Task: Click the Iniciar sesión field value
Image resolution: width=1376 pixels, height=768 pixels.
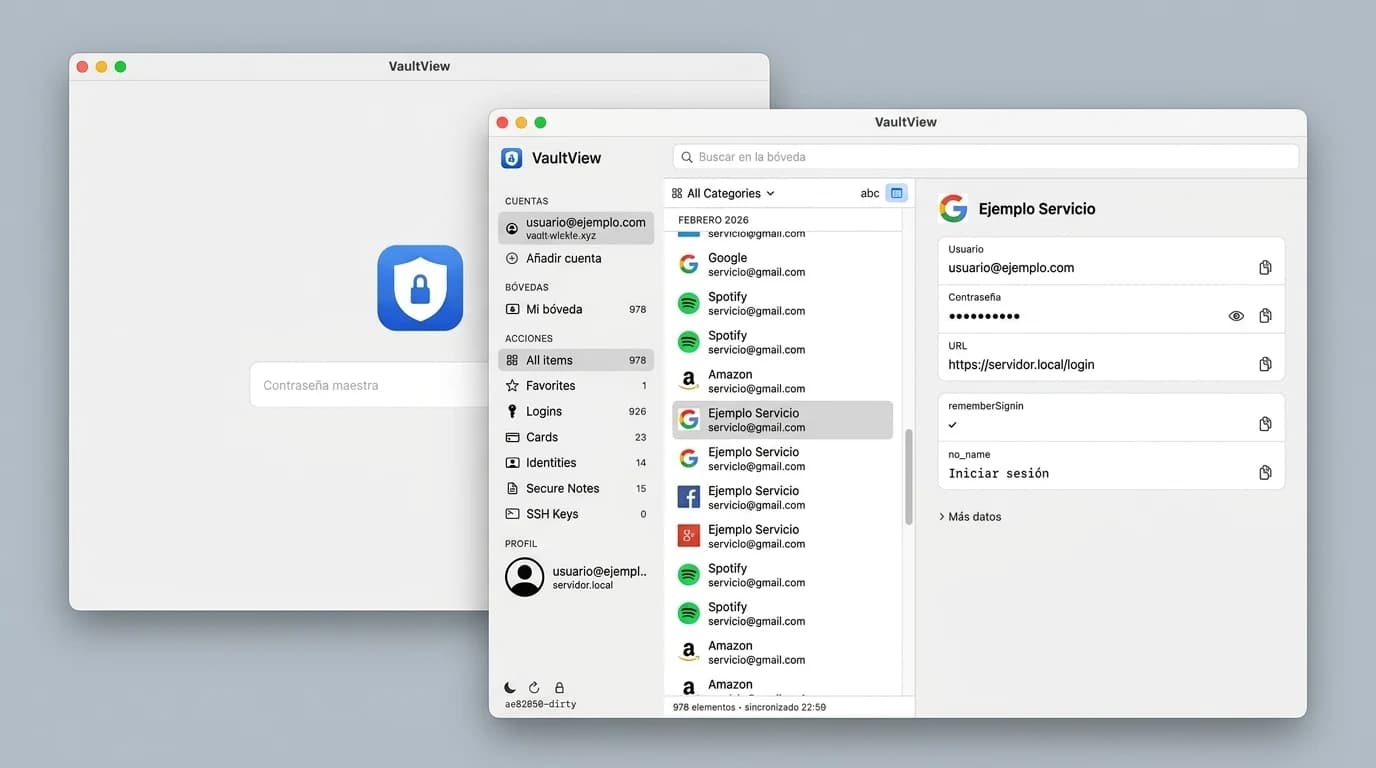Action: click(x=999, y=474)
